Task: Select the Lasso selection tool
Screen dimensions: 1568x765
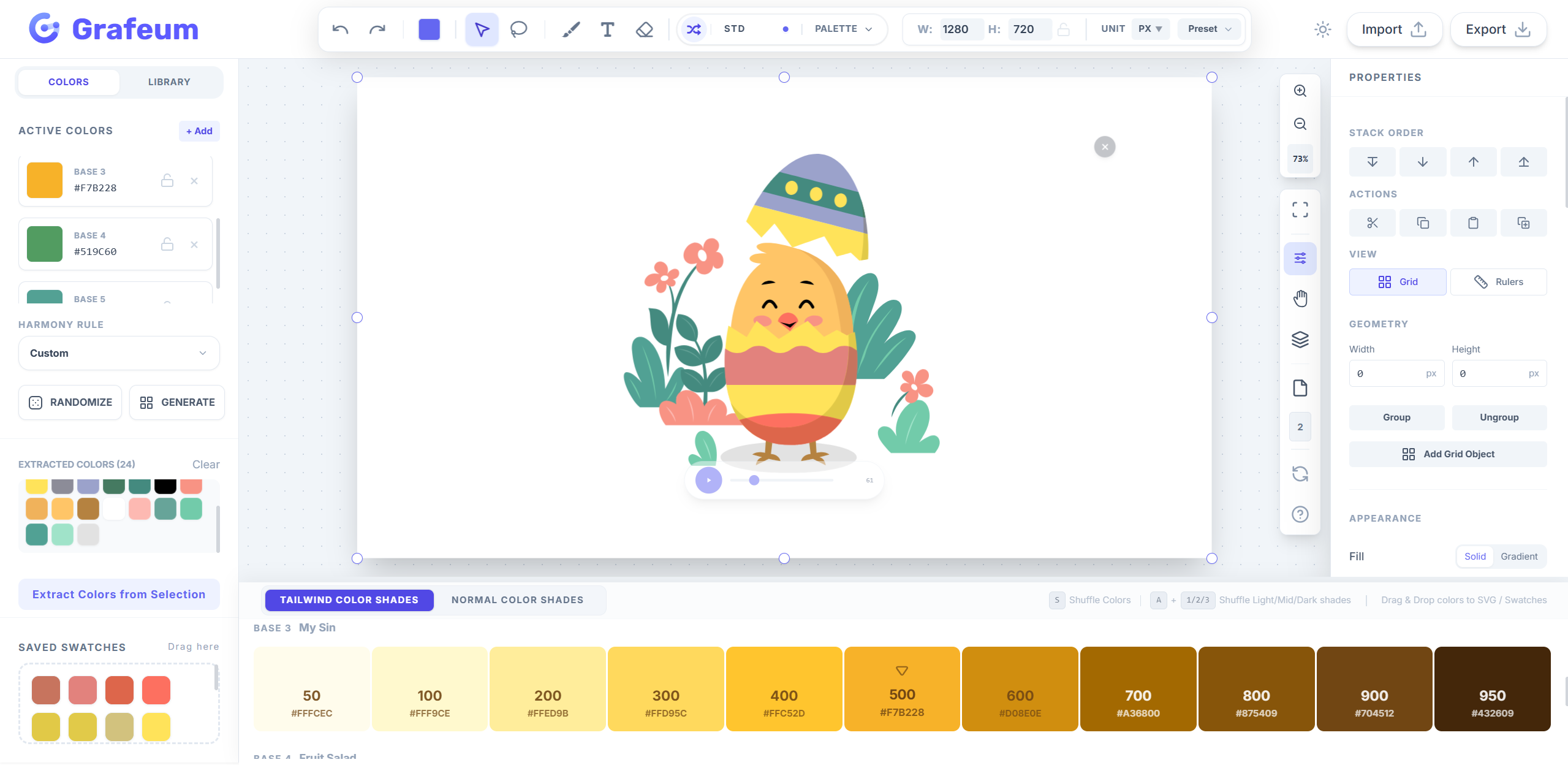Action: point(518,29)
